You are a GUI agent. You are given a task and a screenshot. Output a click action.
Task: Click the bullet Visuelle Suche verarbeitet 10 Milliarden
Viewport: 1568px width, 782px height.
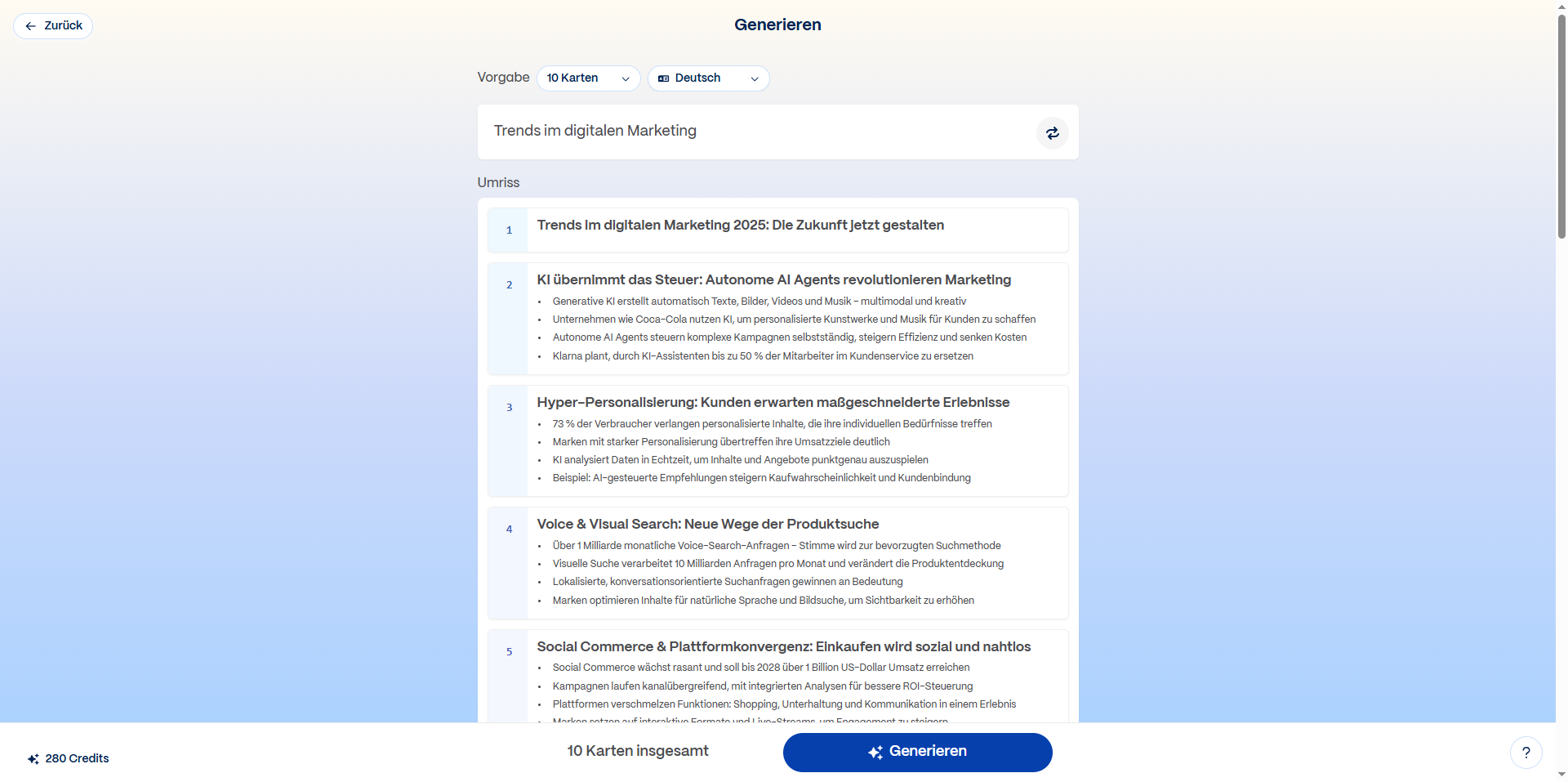click(778, 564)
